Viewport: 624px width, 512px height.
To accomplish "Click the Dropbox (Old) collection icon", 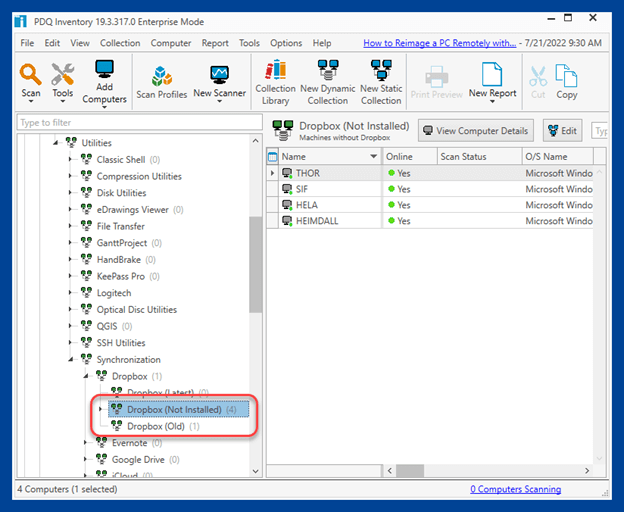I will coord(117,425).
